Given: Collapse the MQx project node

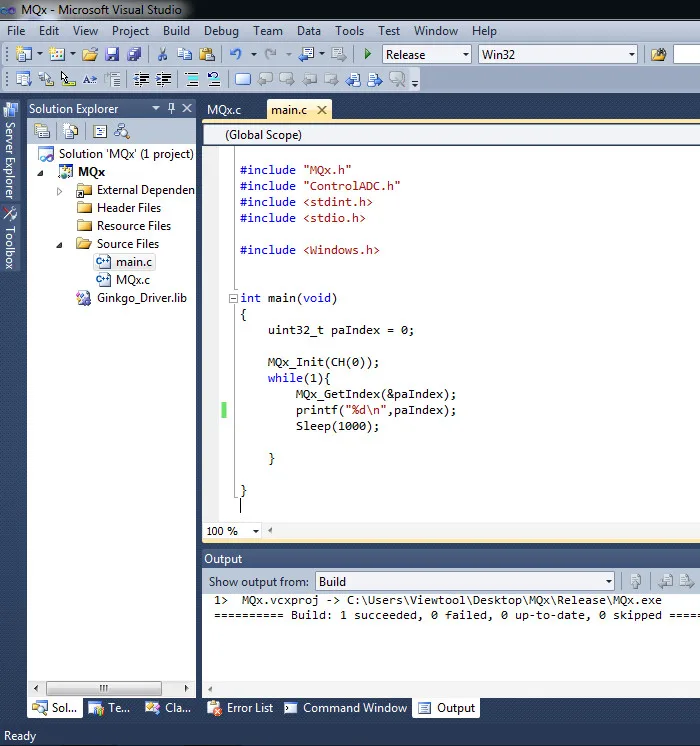Looking at the screenshot, I should click(x=41, y=173).
